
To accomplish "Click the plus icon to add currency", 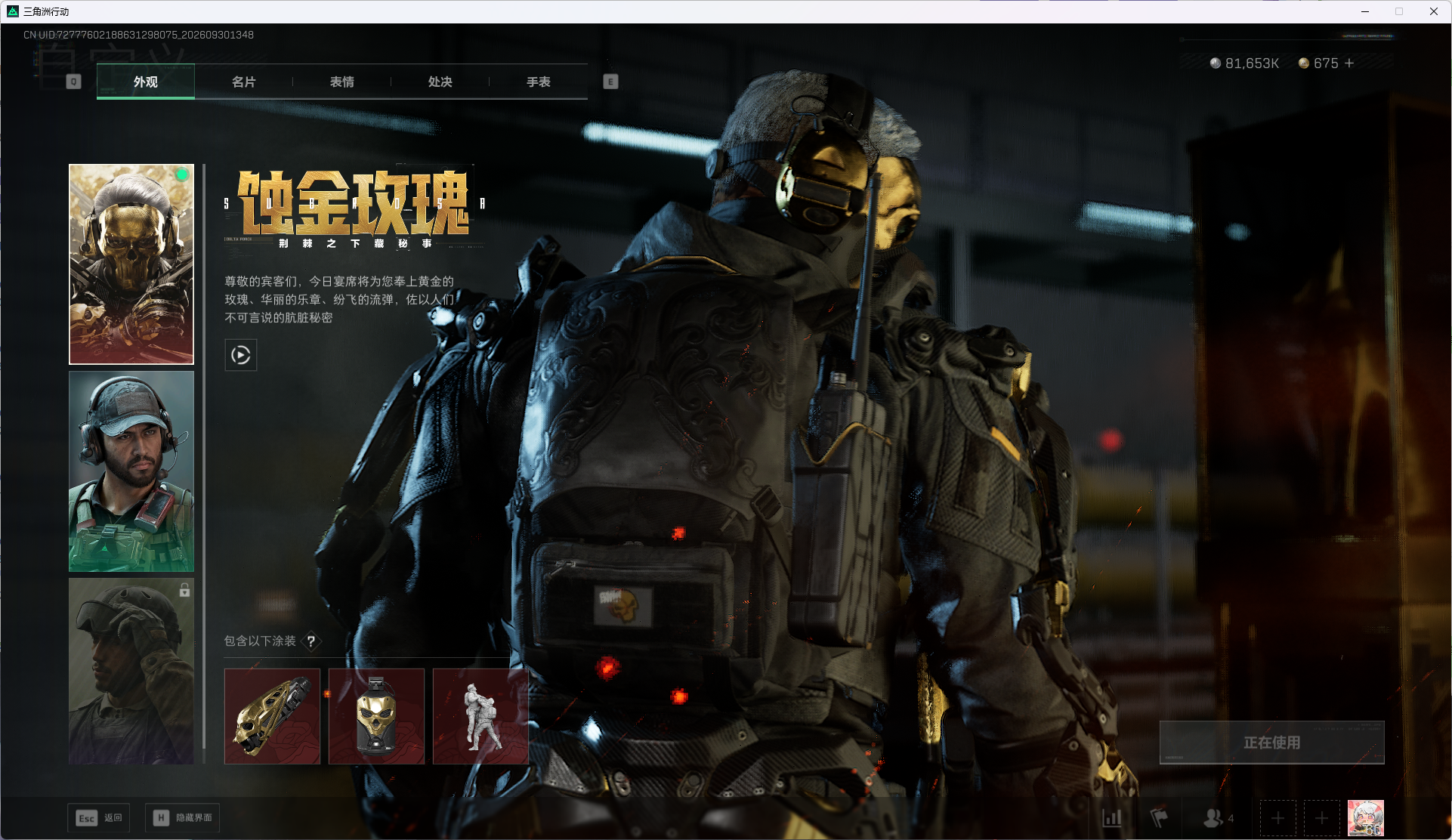I will coord(1349,63).
